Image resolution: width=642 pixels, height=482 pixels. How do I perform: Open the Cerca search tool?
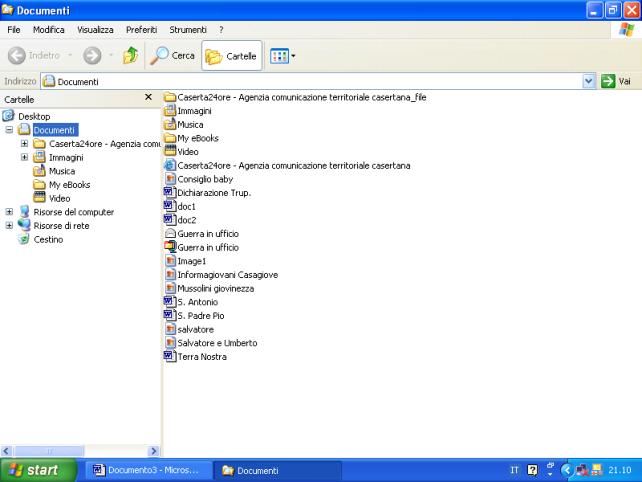(172, 55)
